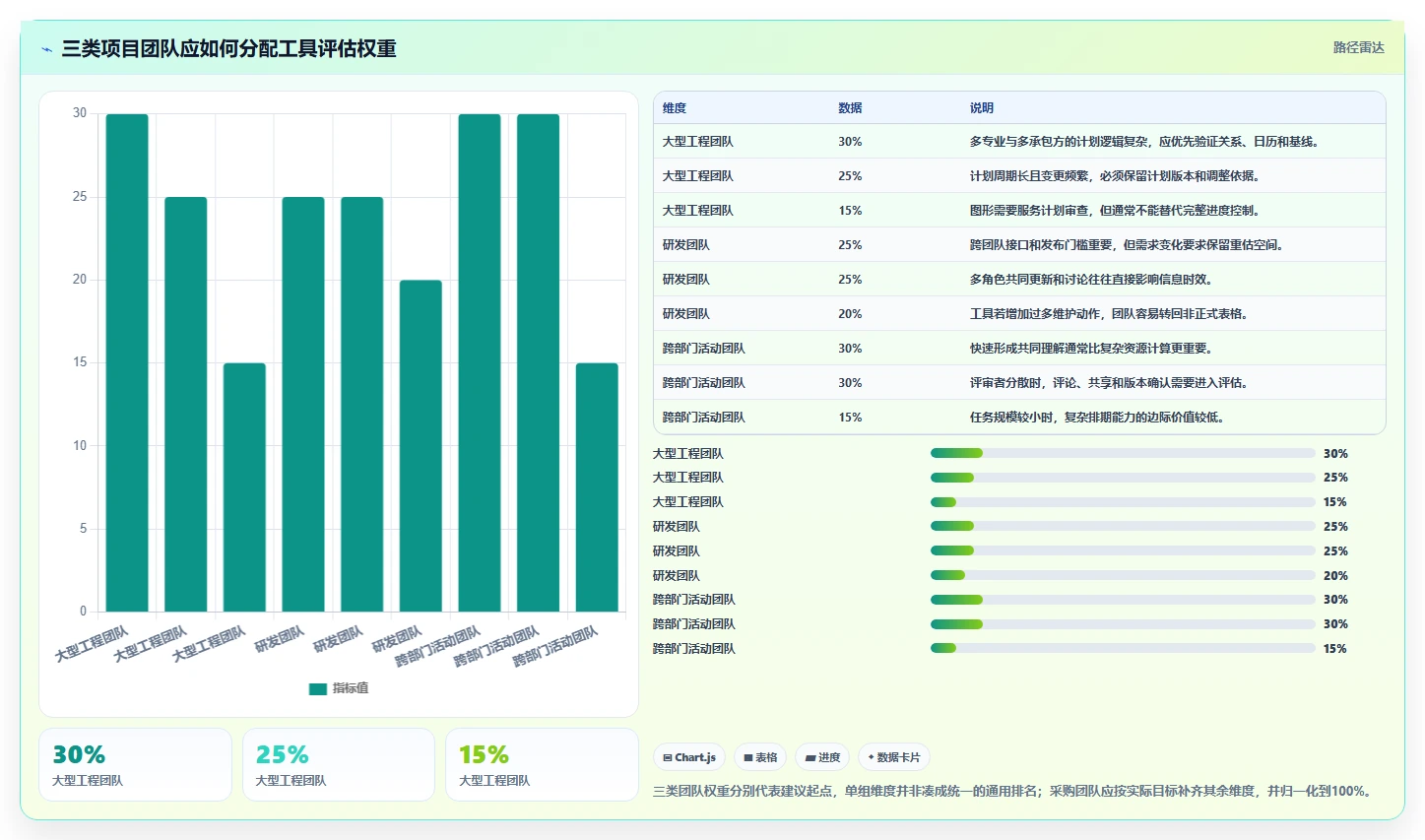Open the 30% summary card

[x=135, y=765]
